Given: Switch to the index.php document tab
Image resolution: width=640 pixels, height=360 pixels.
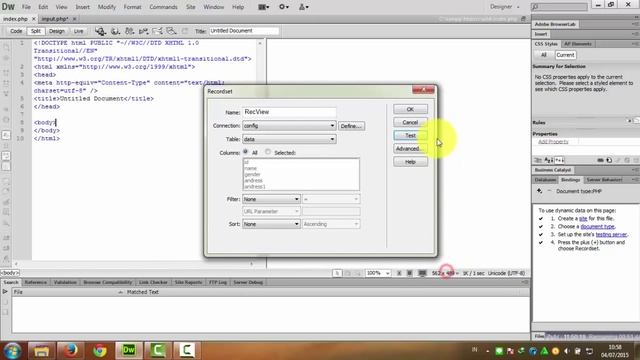Looking at the screenshot, I should 16,19.
